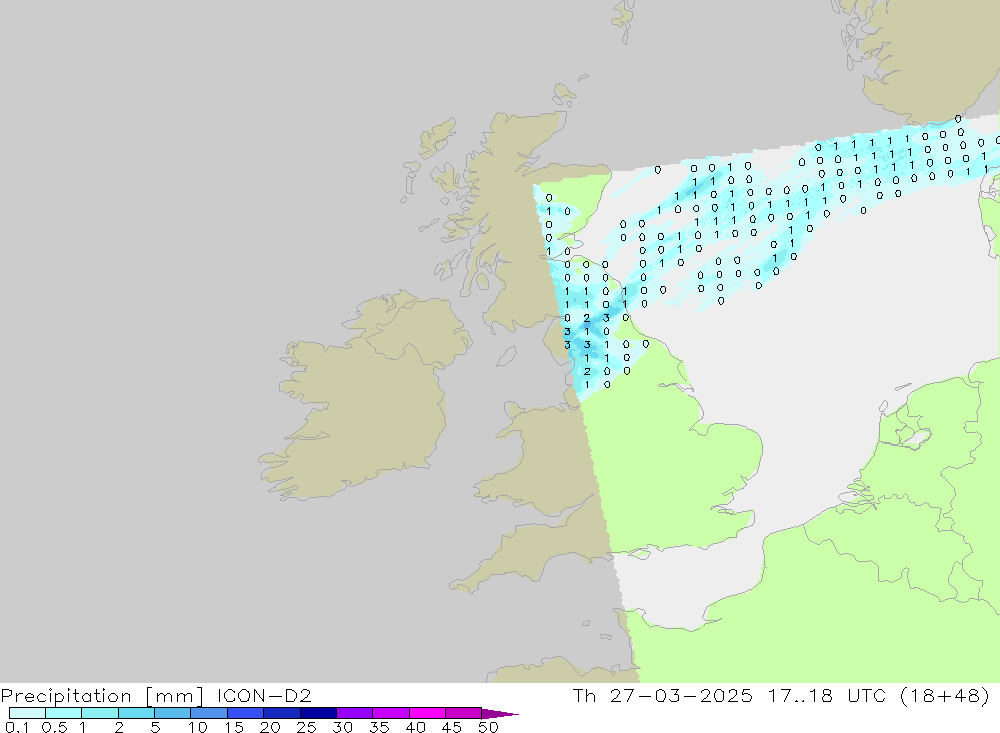1000x733 pixels.
Task: Choose the 5–10 mm light blue swatch
Action: pos(173,713)
